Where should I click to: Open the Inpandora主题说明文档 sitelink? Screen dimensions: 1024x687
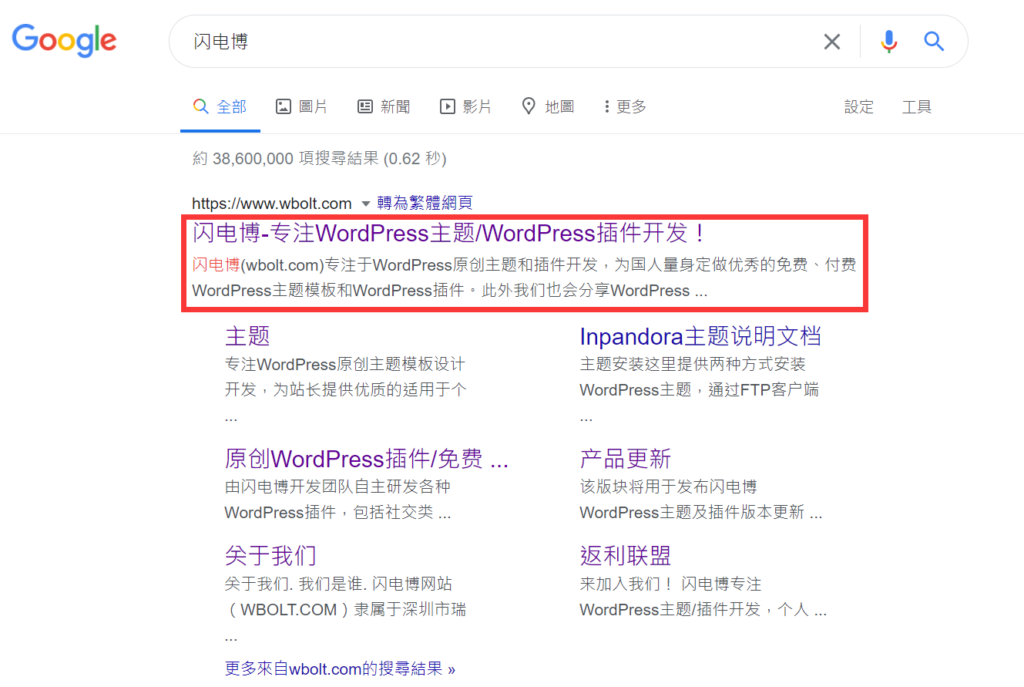700,336
